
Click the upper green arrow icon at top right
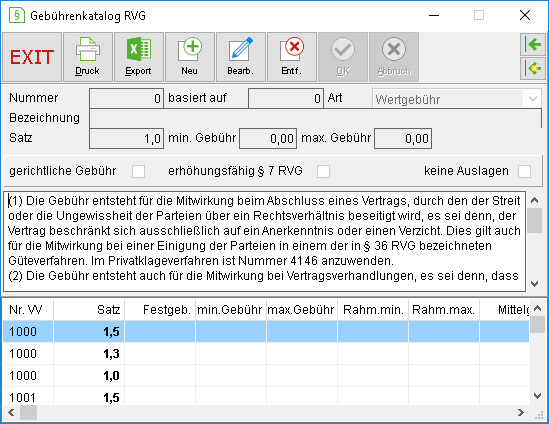(533, 45)
